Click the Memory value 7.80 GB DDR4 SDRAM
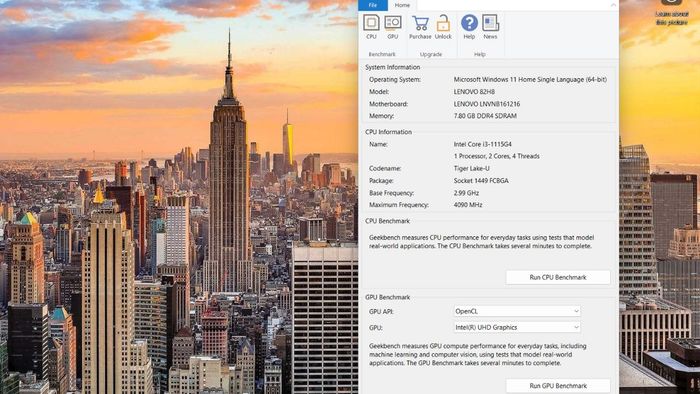This screenshot has height=394, width=700. 485,116
